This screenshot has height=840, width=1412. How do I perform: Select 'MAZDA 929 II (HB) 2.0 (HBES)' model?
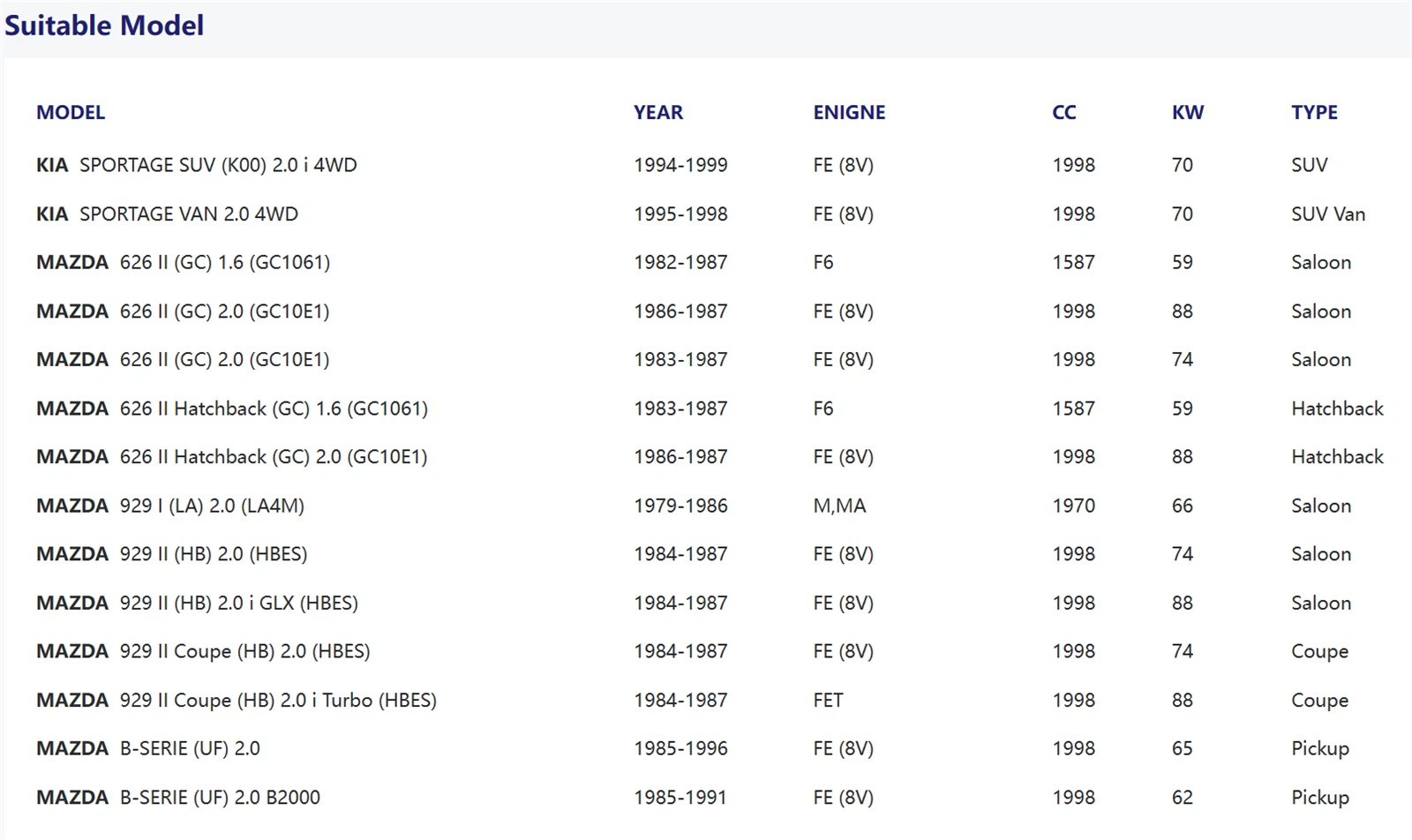tap(172, 554)
